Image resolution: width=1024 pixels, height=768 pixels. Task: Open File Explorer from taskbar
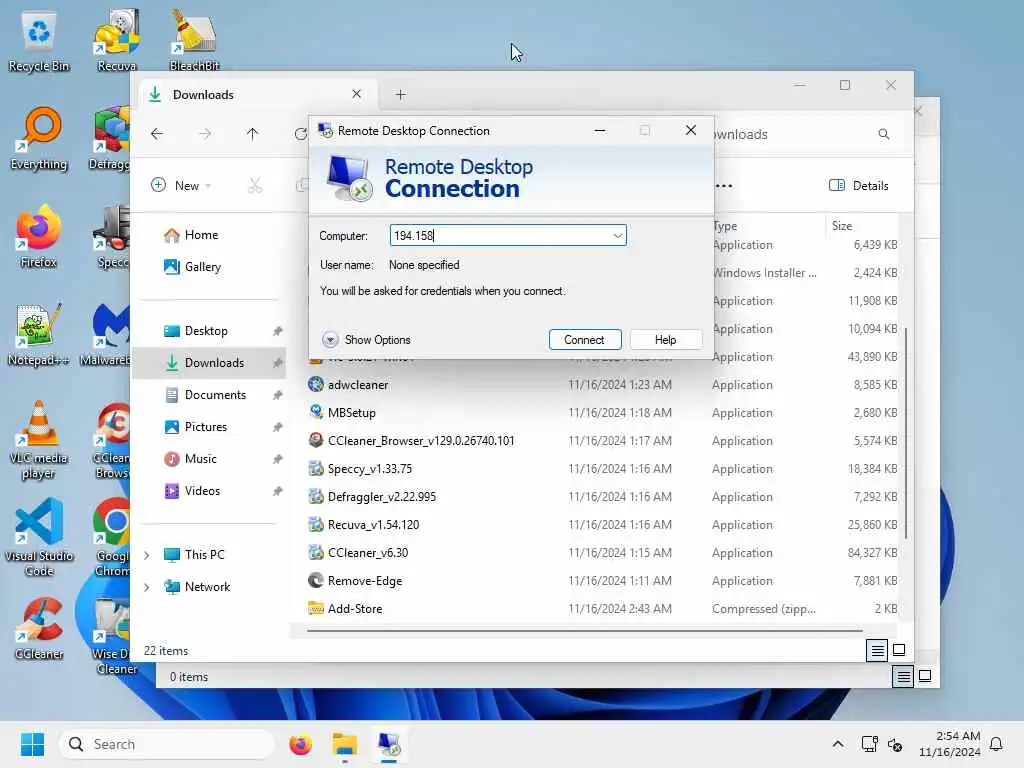(344, 744)
